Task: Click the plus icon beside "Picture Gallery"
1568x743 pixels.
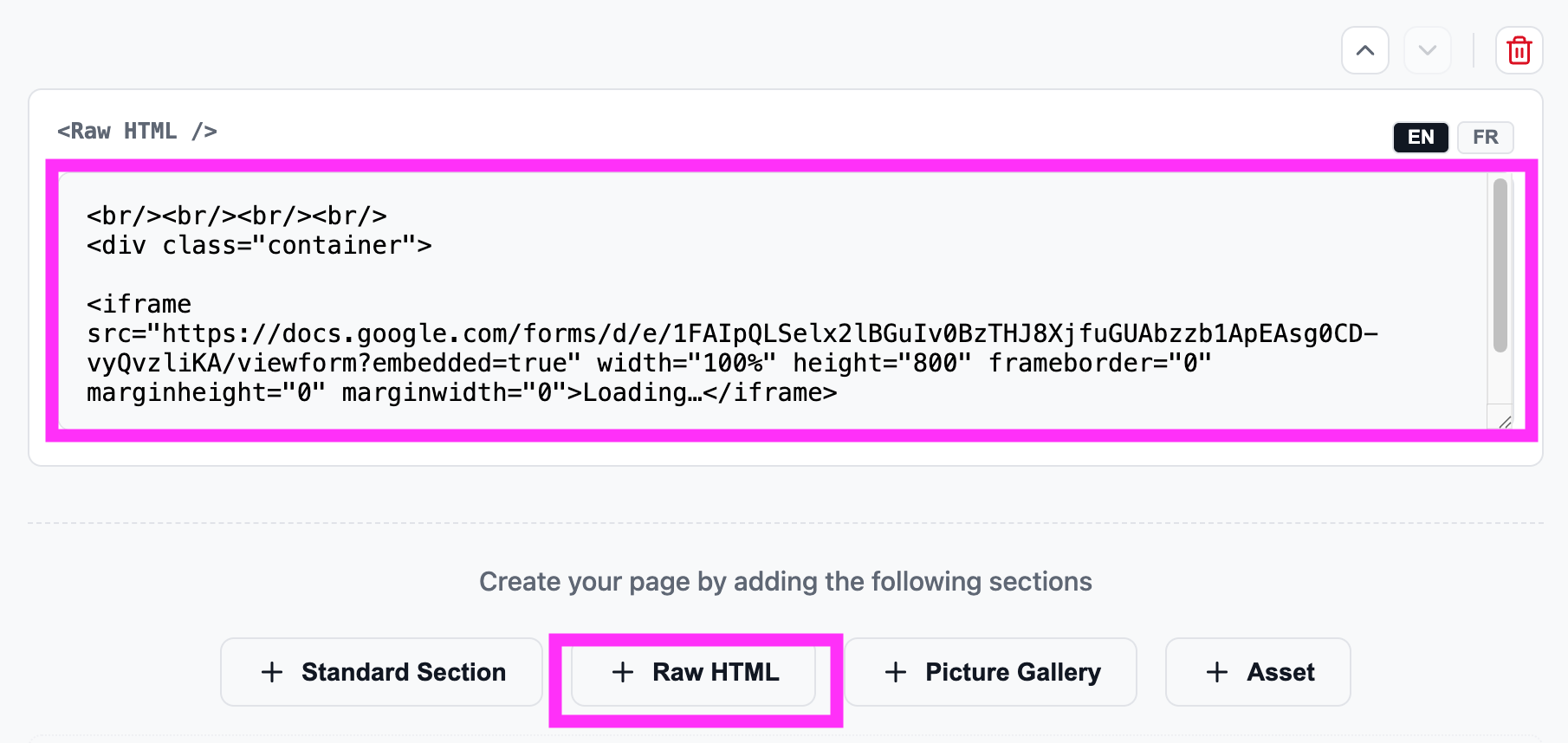Action: [x=896, y=672]
